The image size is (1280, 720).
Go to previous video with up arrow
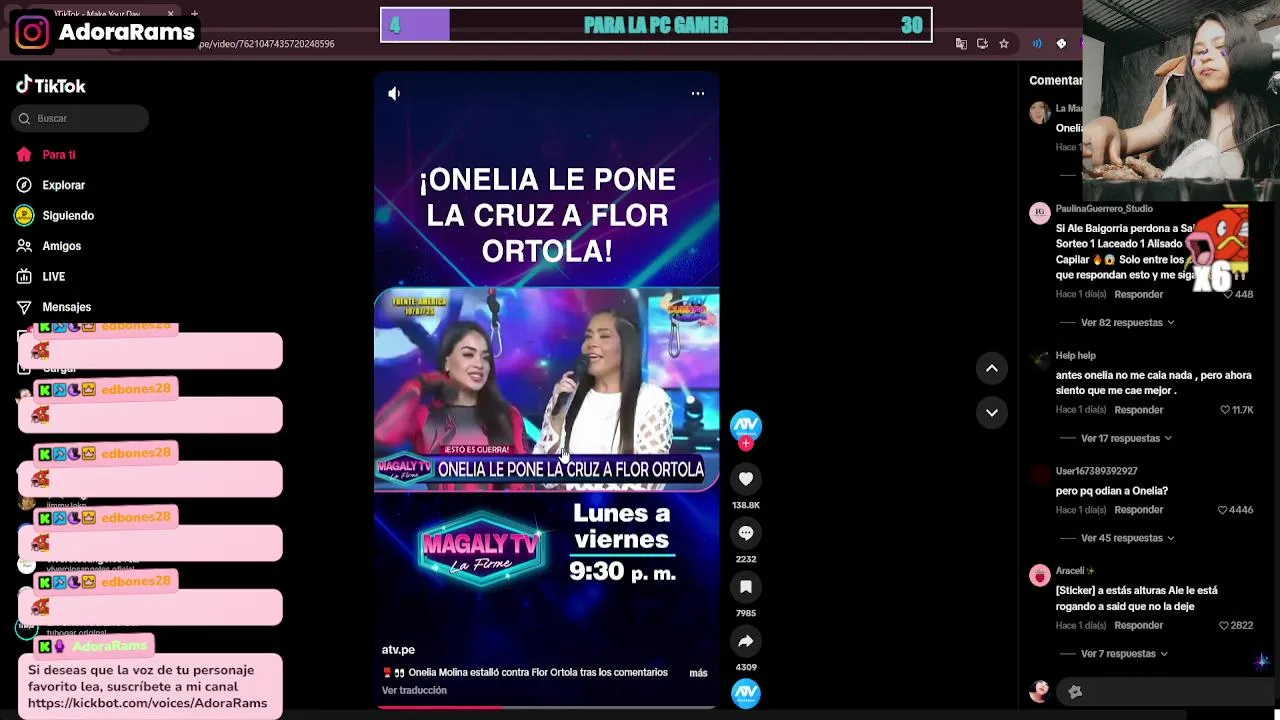(992, 368)
